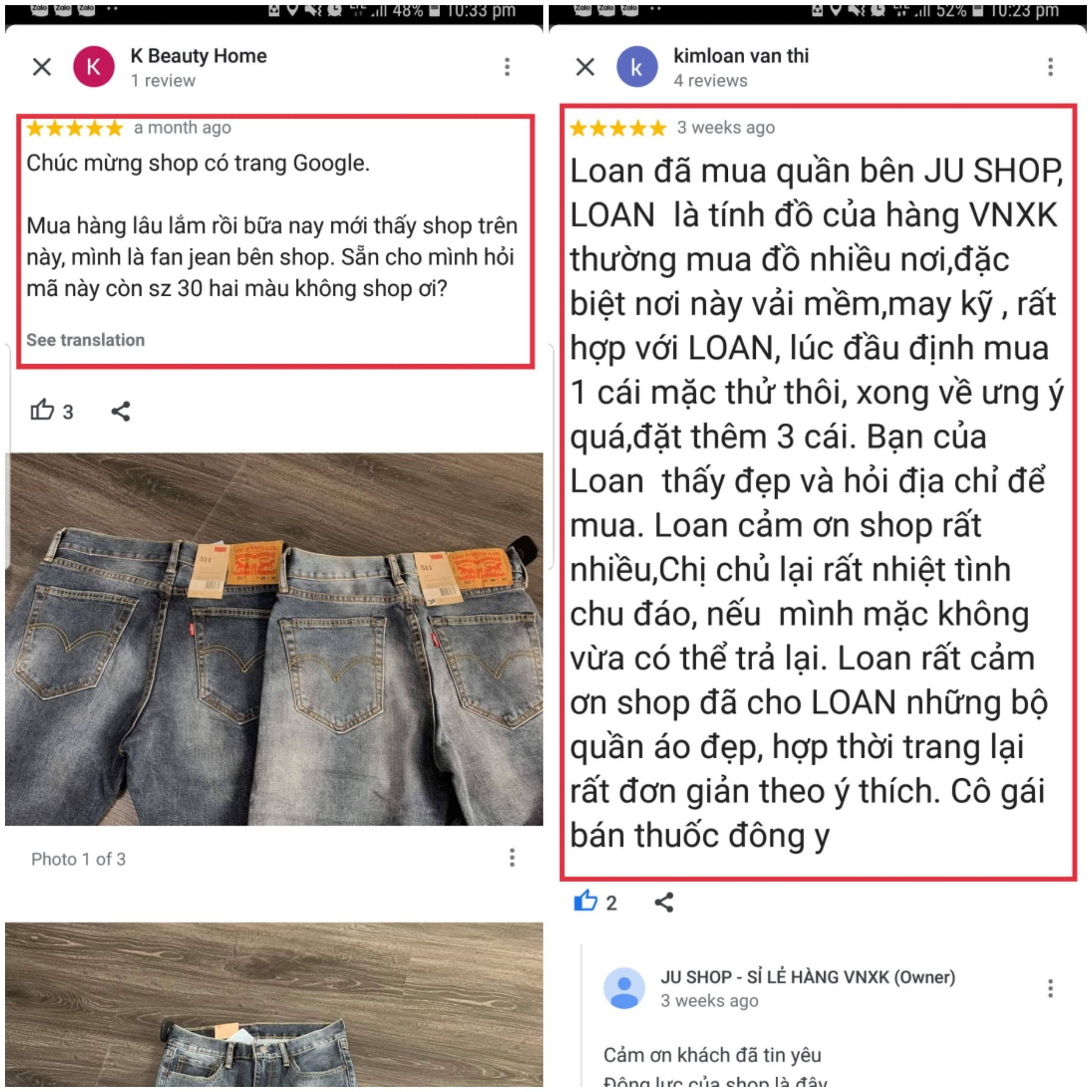Open K Beauty Home profile avatar

click(94, 67)
